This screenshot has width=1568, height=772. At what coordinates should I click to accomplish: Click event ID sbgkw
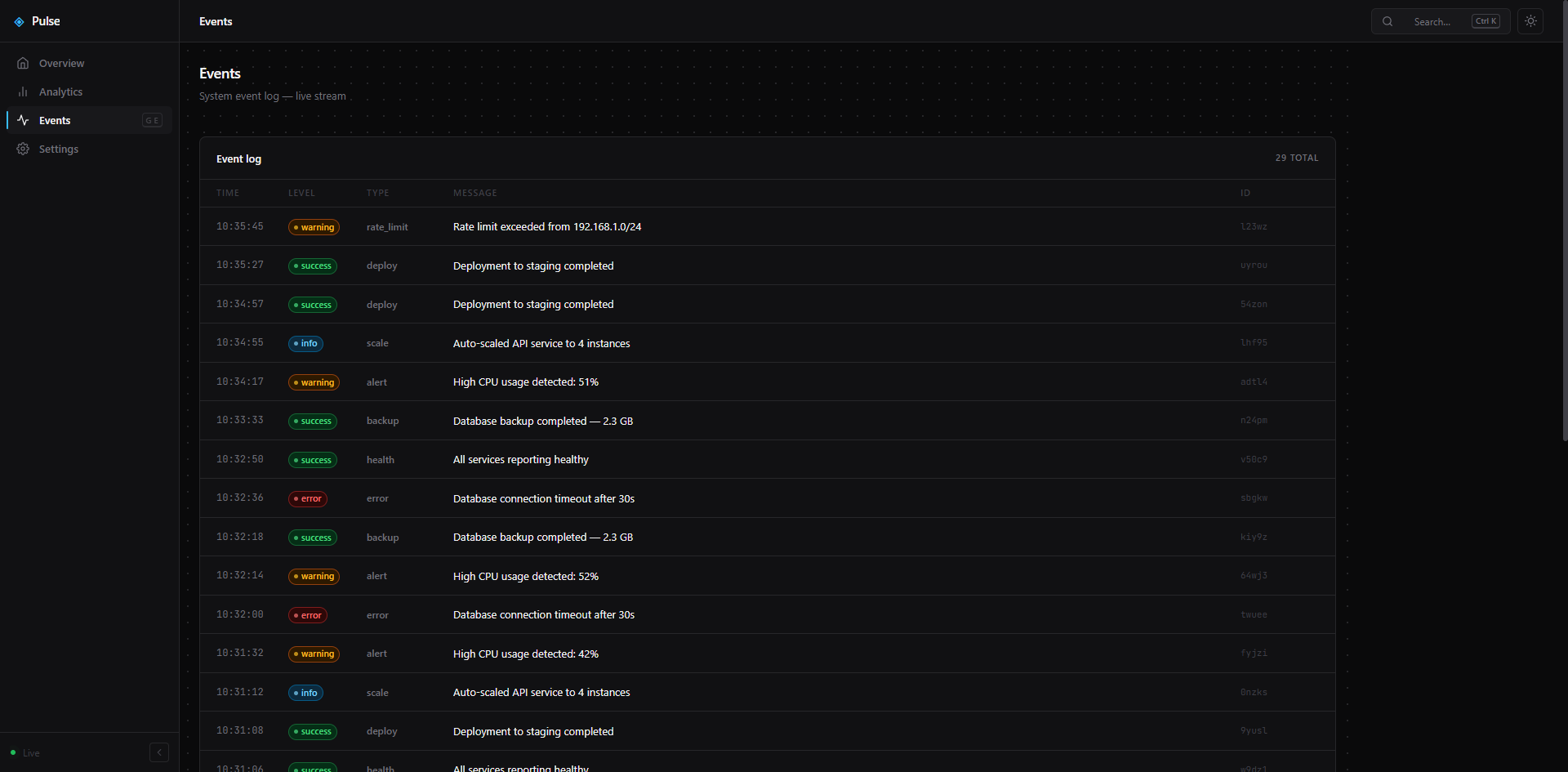tap(1254, 498)
